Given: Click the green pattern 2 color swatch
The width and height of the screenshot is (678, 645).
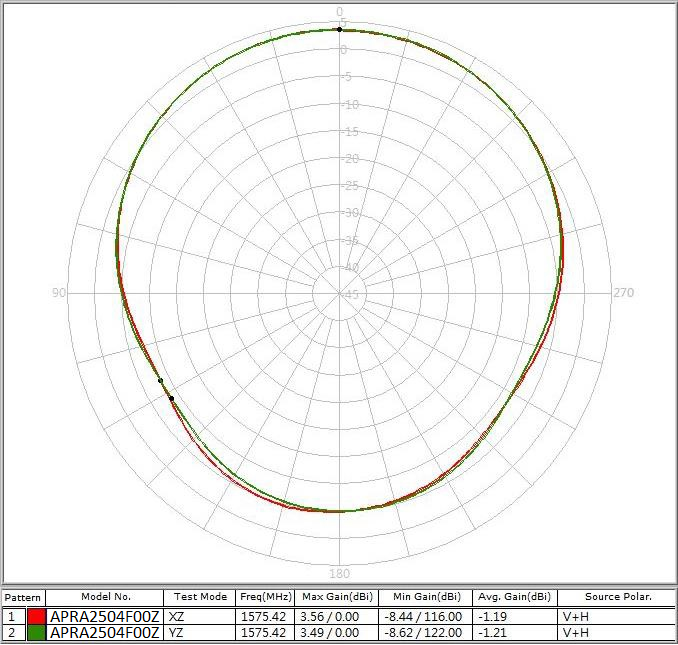Looking at the screenshot, I should click(36, 633).
